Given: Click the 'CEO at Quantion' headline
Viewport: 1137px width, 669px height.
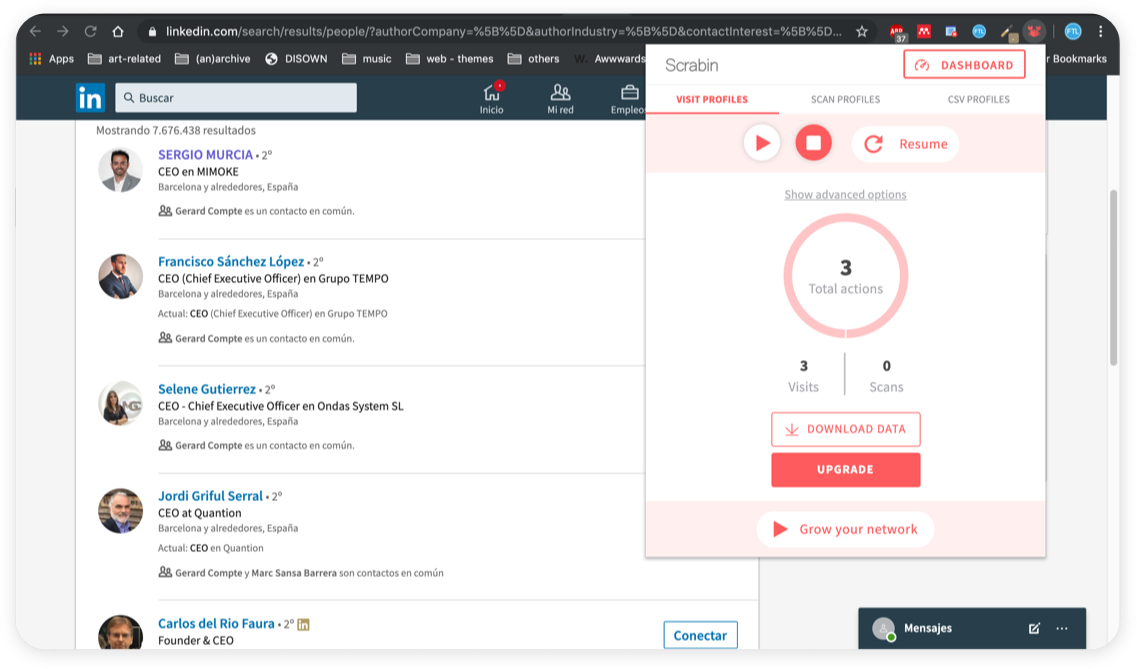Looking at the screenshot, I should click(x=199, y=513).
